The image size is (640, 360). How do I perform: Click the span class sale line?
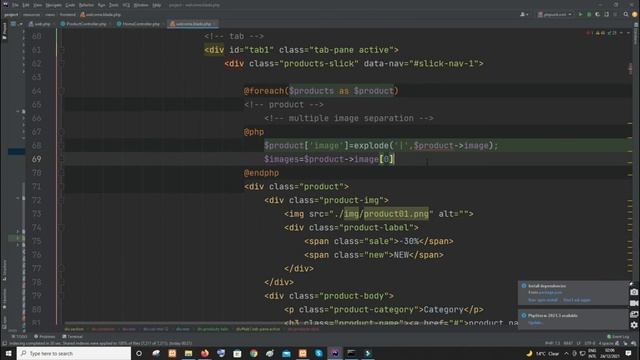(379, 241)
